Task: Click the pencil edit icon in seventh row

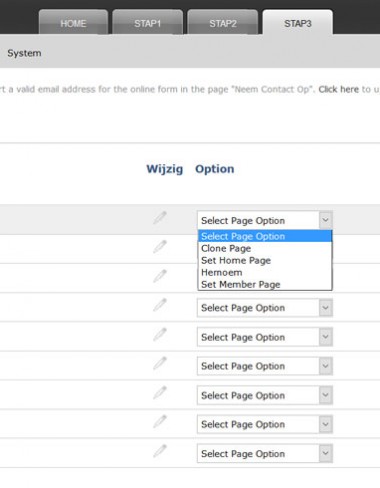Action: (x=160, y=393)
